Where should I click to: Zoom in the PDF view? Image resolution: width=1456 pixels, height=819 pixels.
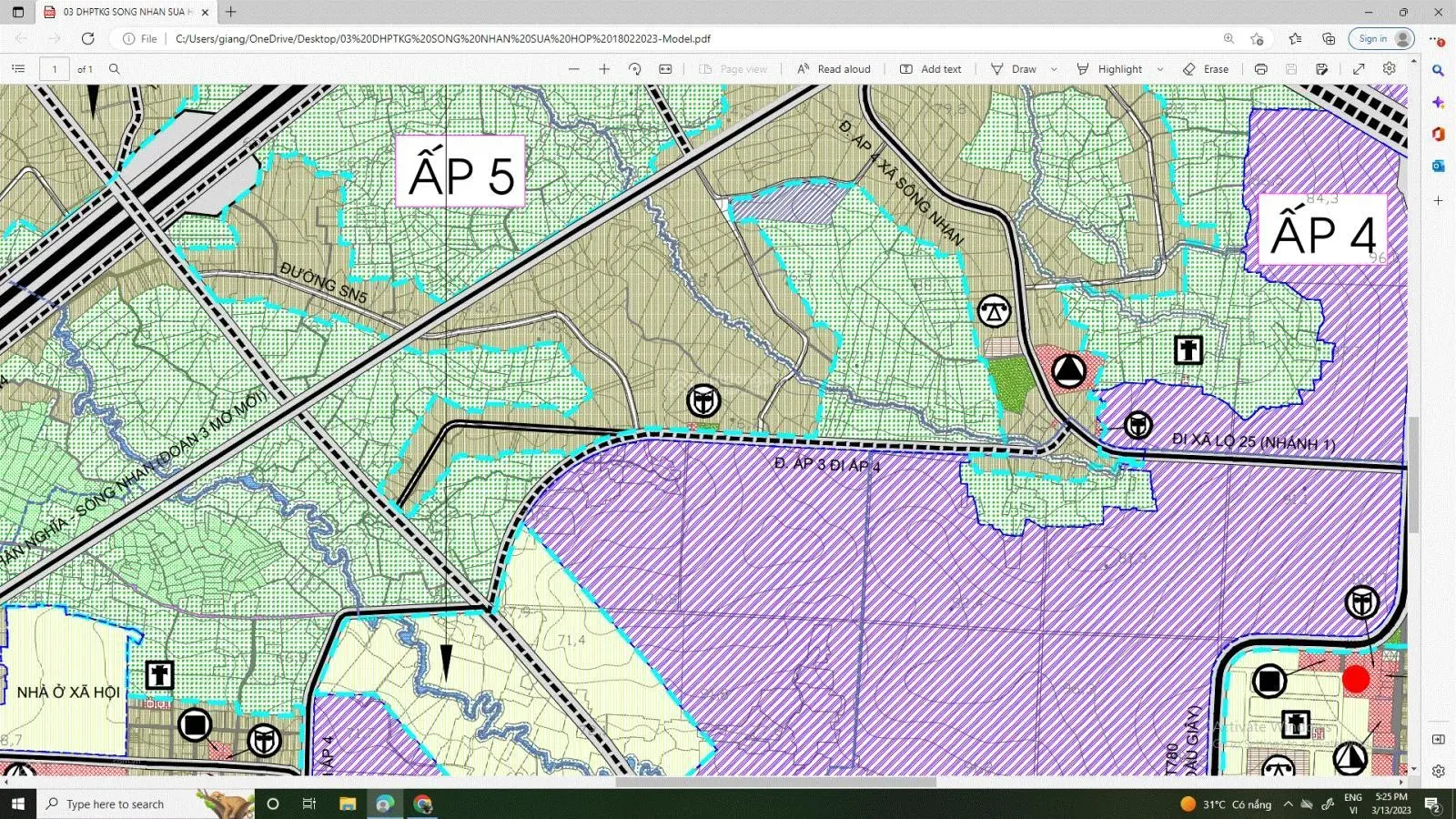(604, 69)
